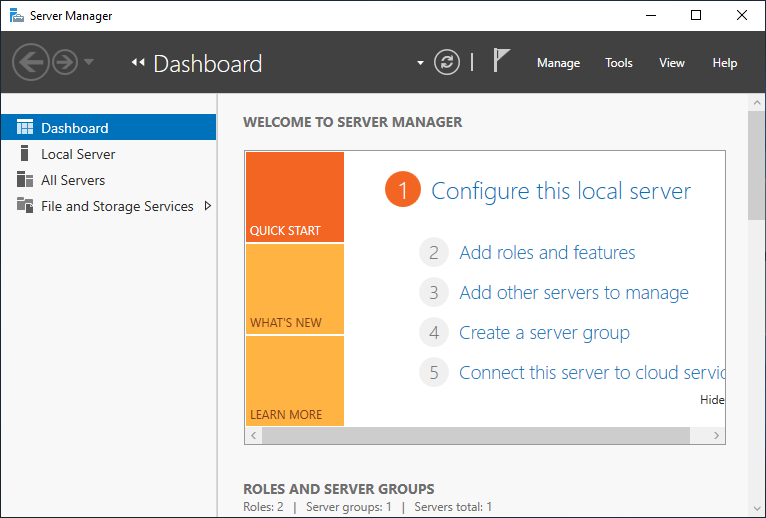
Task: Hide the welcome tile panel
Action: point(712,400)
